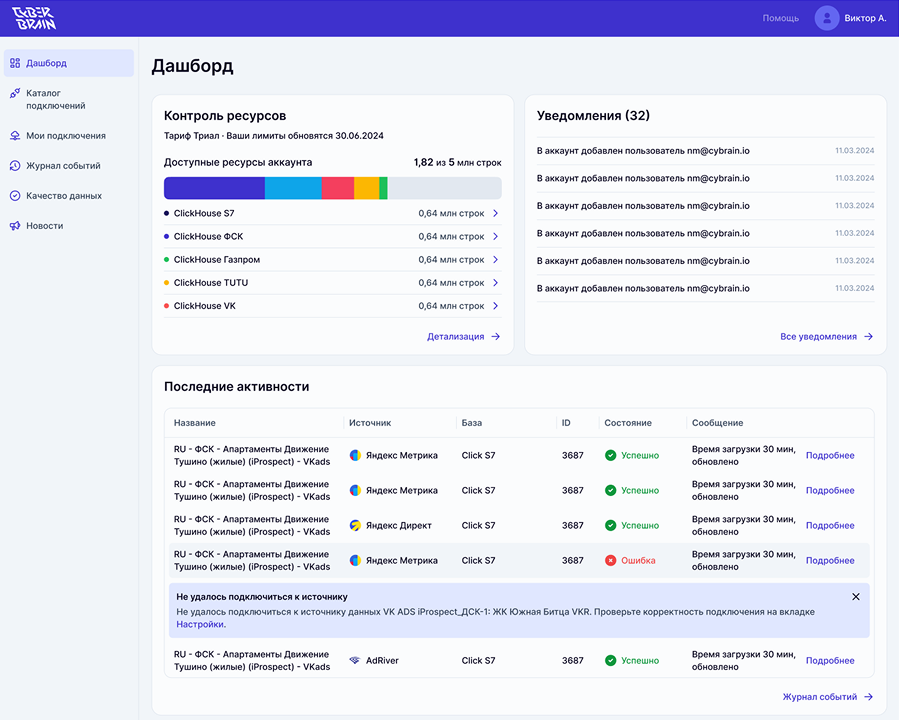Click the Dashboard grid icon in sidebar
899x720 pixels.
click(x=15, y=63)
